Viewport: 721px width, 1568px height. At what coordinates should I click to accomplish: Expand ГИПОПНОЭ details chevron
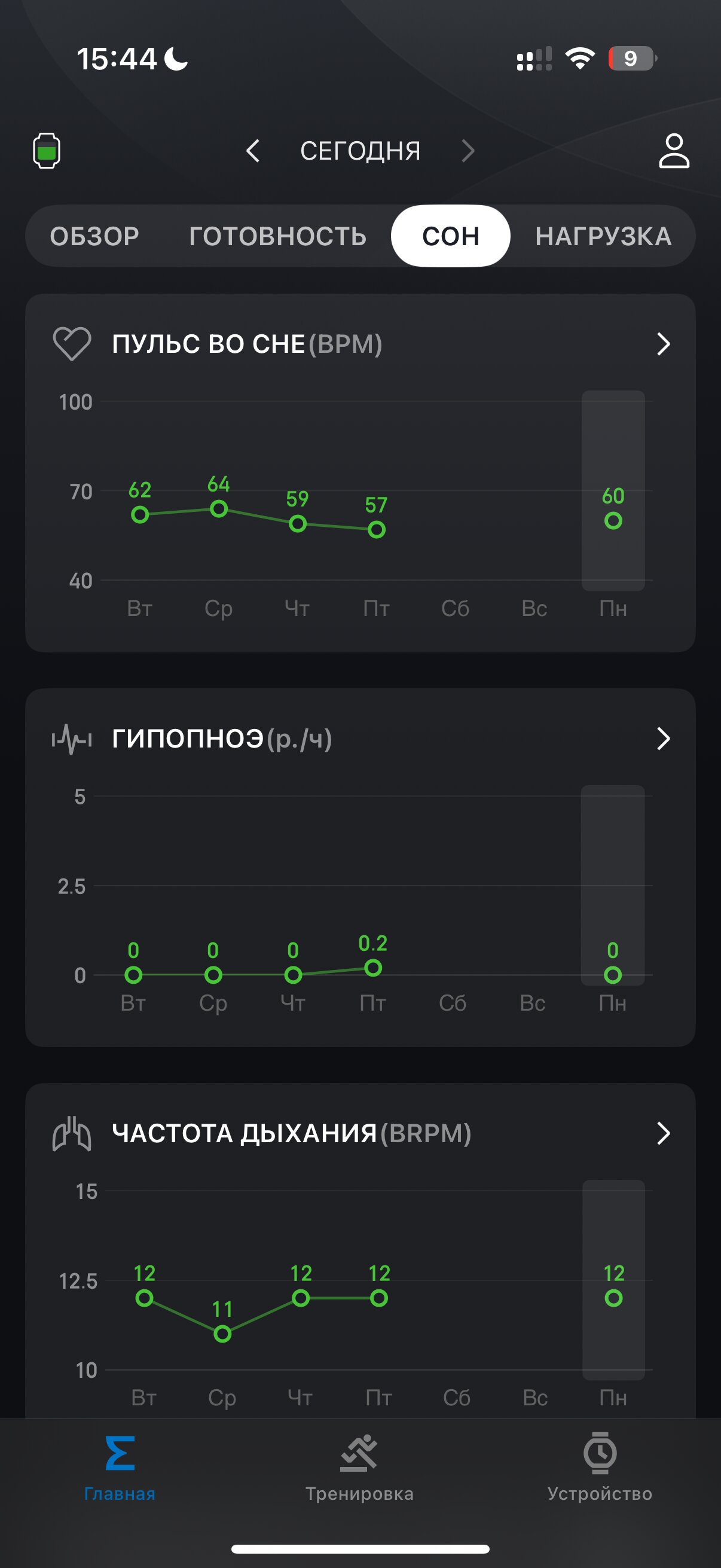pos(663,739)
